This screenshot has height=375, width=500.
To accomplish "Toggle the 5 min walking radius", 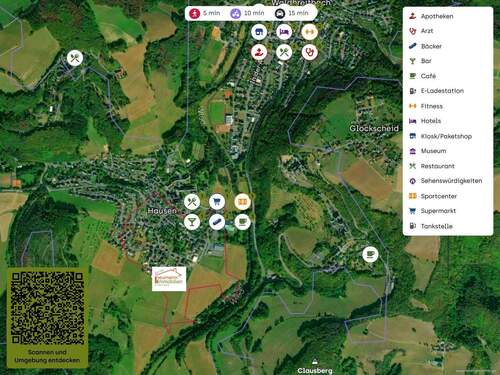I will click(x=204, y=13).
